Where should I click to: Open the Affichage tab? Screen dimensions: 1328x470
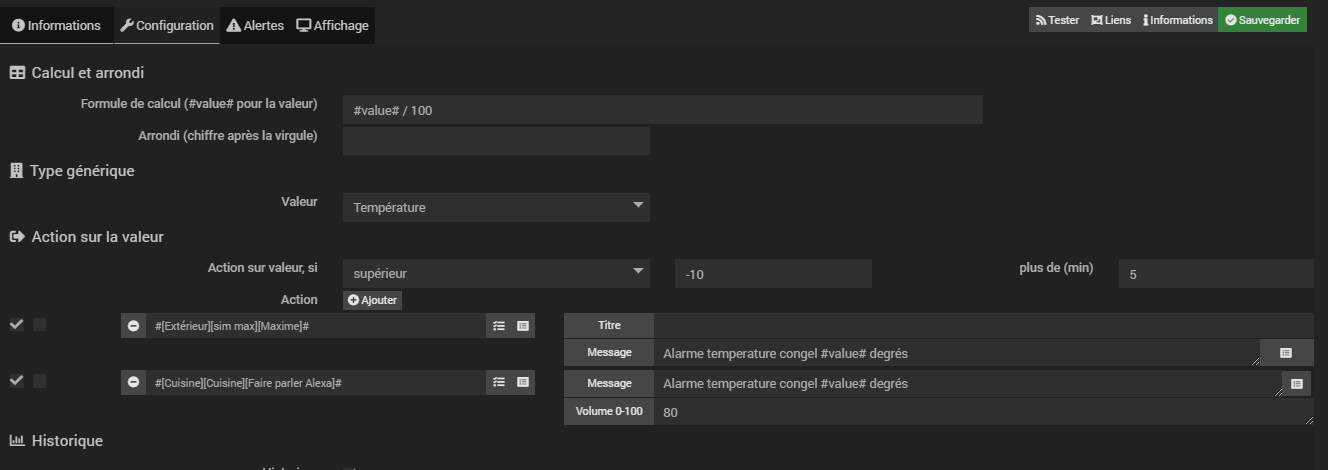click(333, 25)
